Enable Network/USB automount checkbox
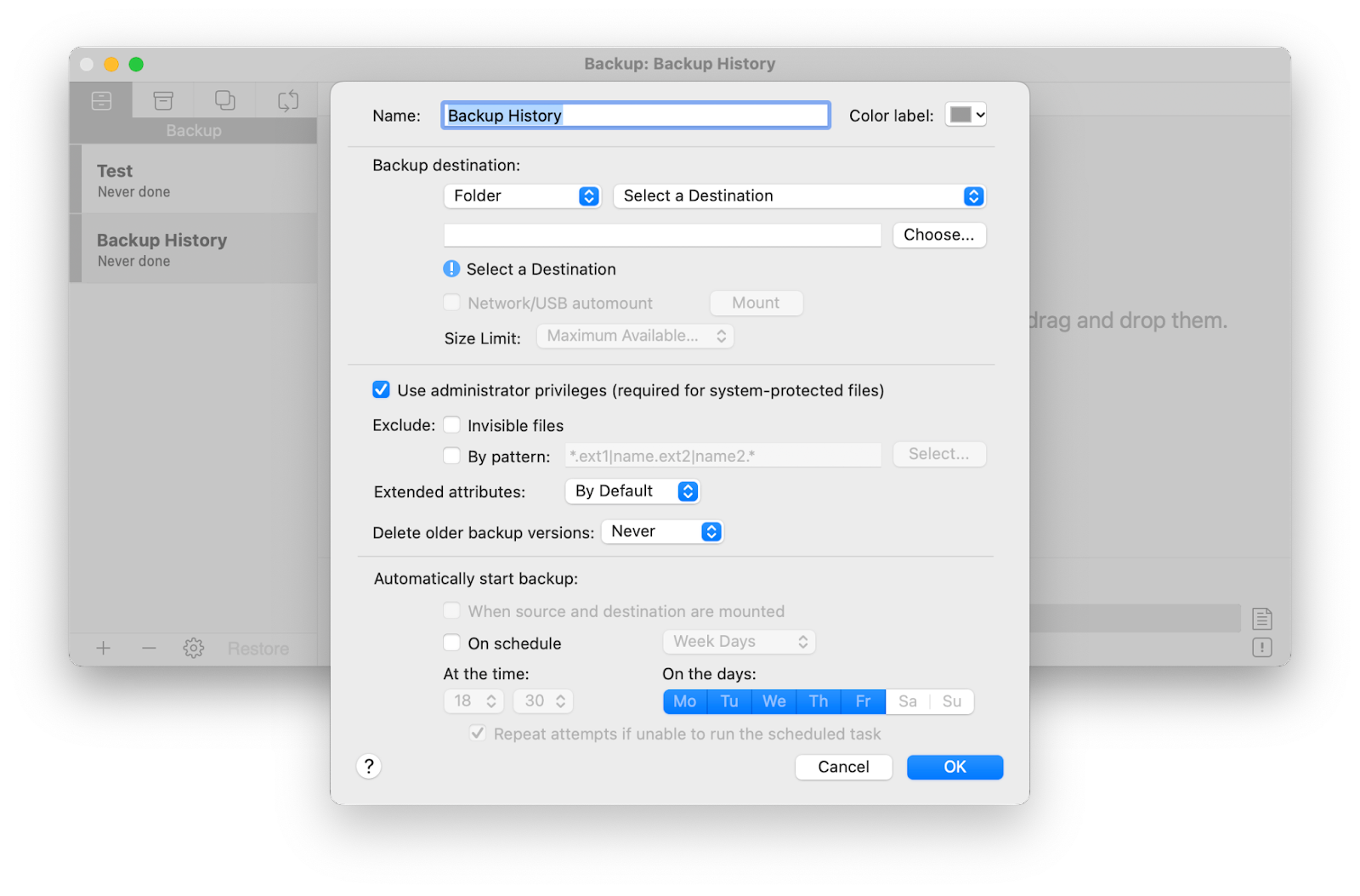This screenshot has height=896, width=1360. pos(452,303)
